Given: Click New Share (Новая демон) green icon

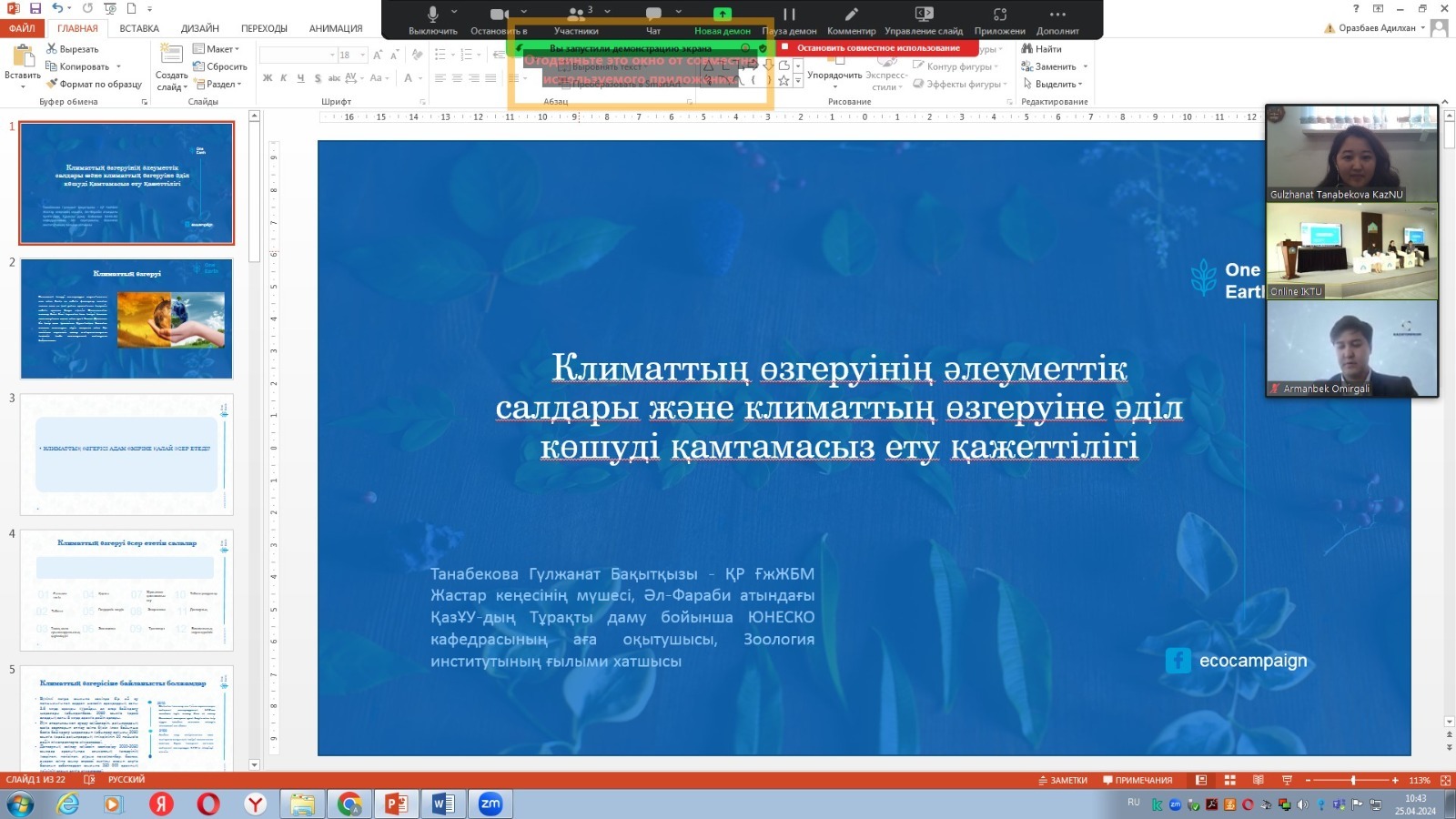Looking at the screenshot, I should (723, 19).
